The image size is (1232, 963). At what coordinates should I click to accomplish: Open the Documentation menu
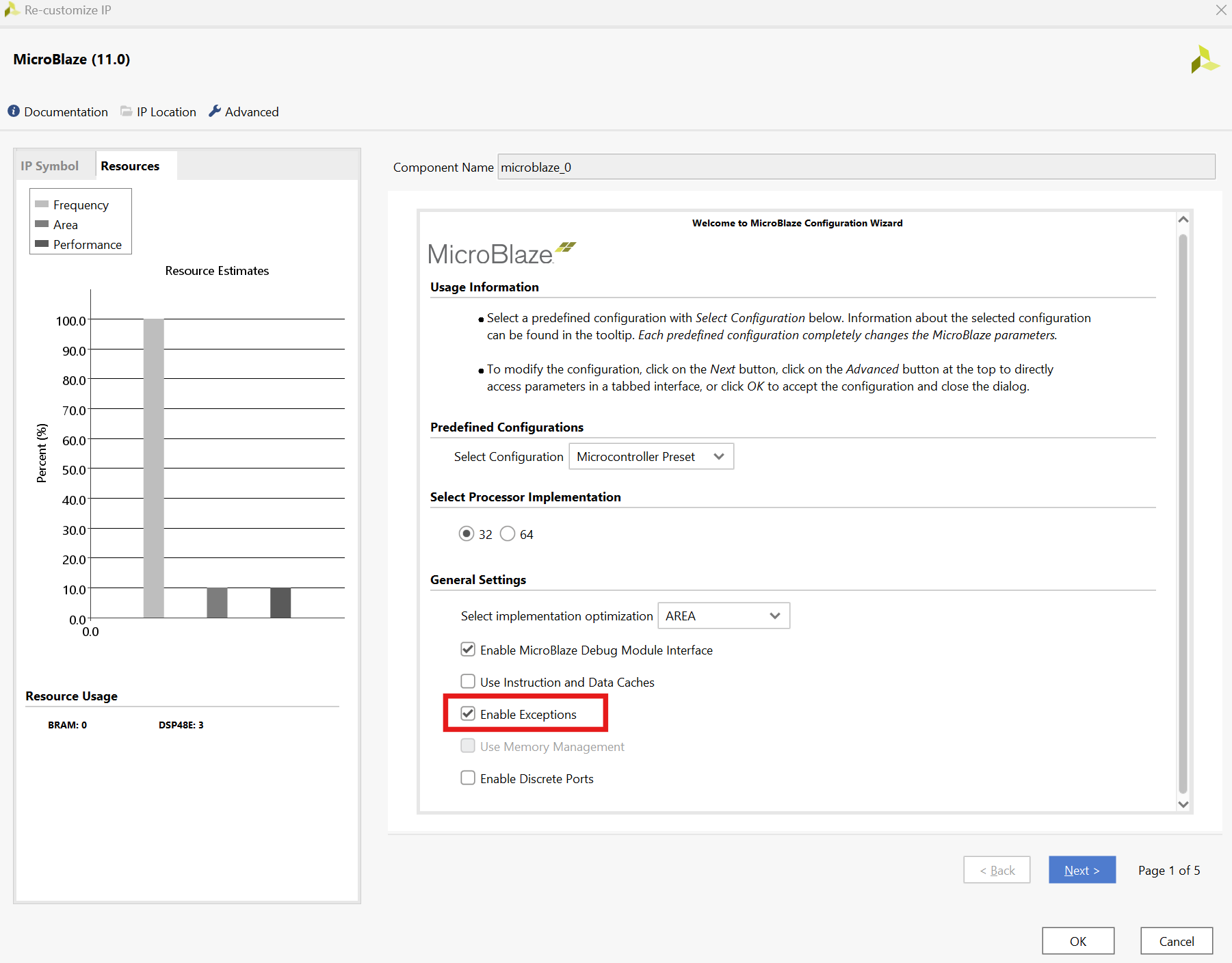[66, 111]
